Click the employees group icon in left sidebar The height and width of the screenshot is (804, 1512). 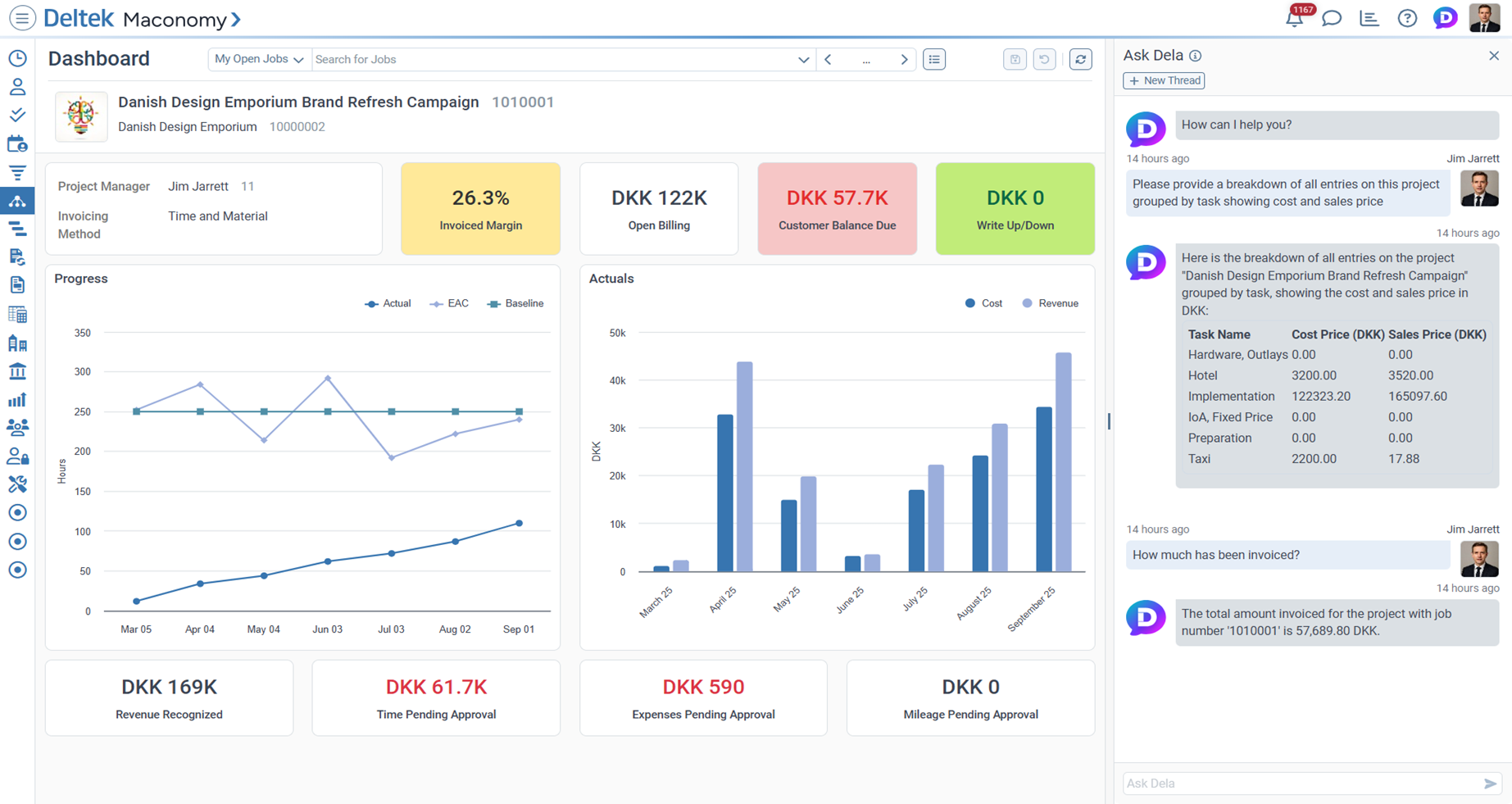click(17, 428)
